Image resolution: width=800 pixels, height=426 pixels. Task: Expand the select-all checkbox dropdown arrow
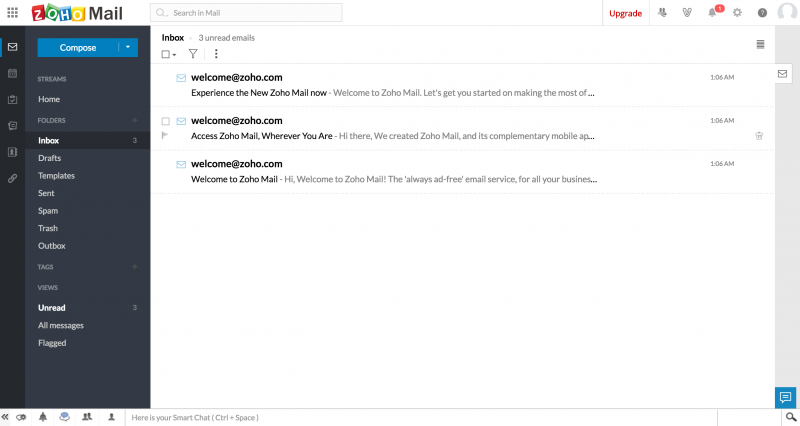click(174, 55)
